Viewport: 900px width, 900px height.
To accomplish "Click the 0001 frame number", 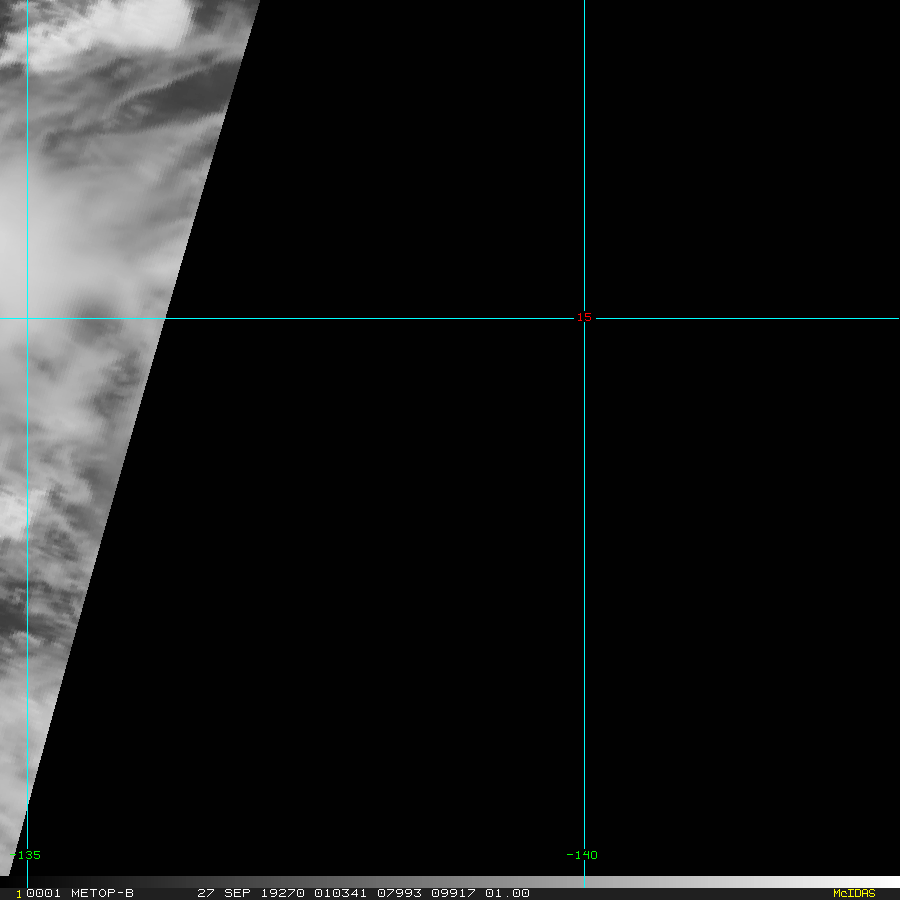I will click(x=44, y=893).
